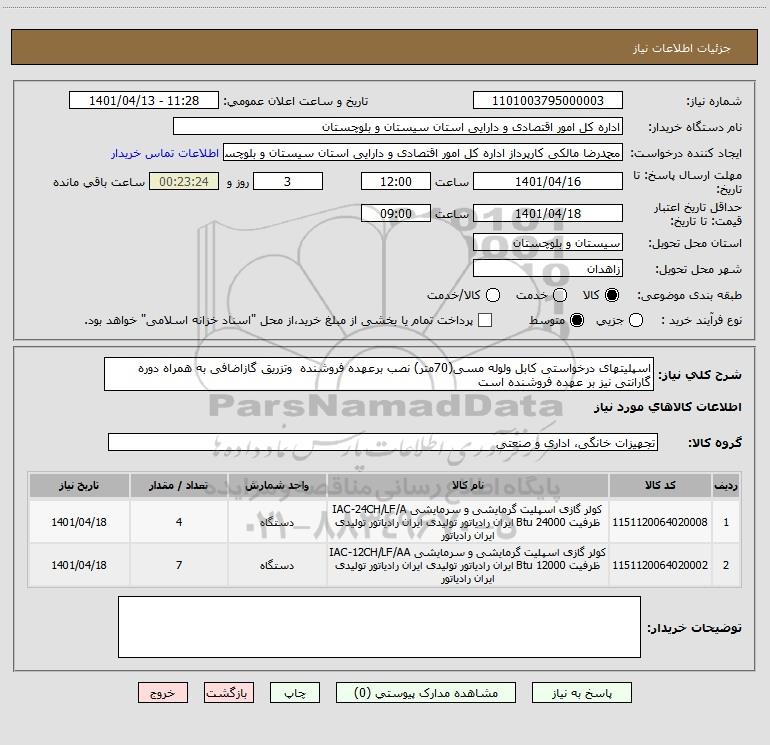Viewport: 770px width, 745px height.
Task: Click the واحد شمارش column header
Action: click(x=277, y=485)
